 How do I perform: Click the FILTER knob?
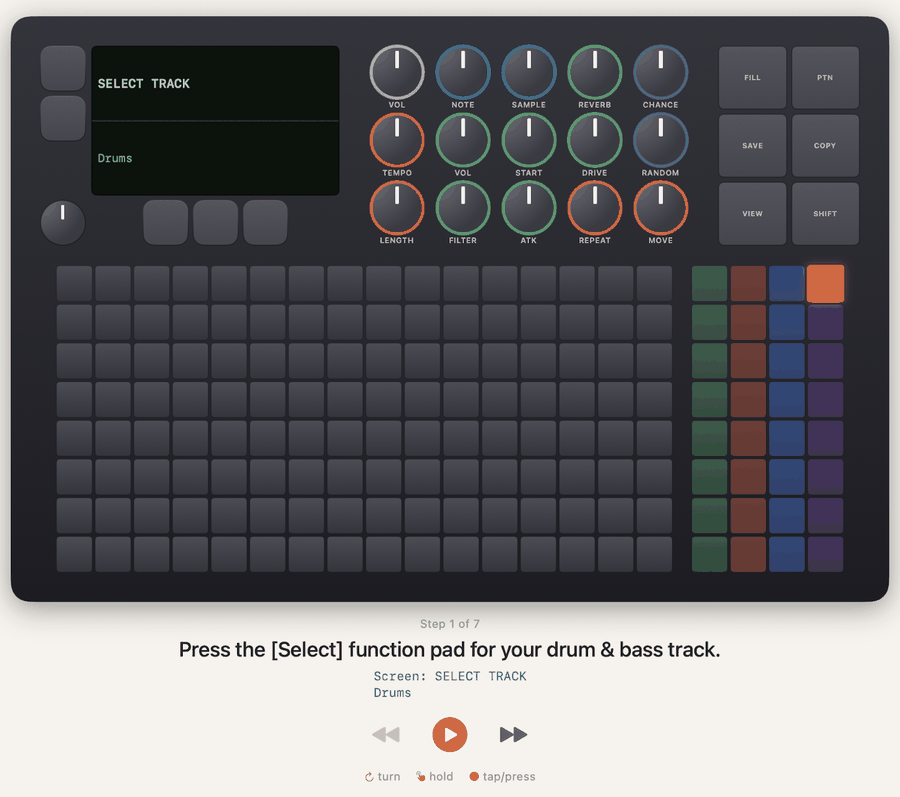click(x=463, y=208)
